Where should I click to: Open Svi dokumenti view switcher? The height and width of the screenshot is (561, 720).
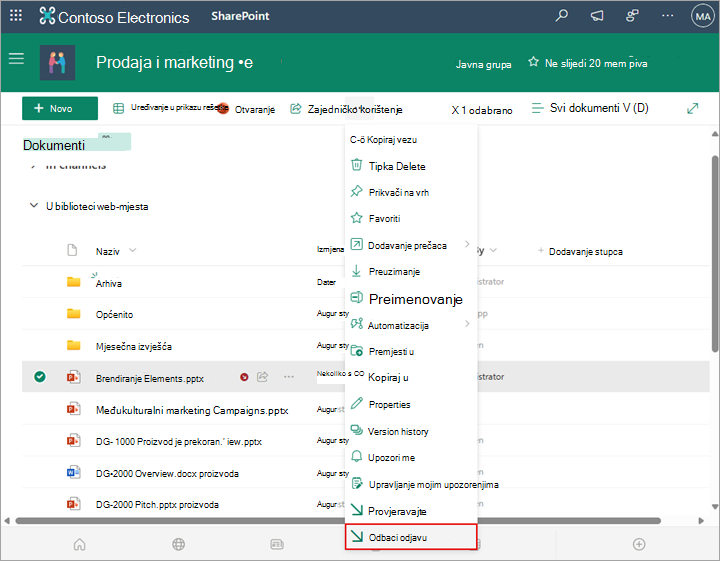click(590, 108)
